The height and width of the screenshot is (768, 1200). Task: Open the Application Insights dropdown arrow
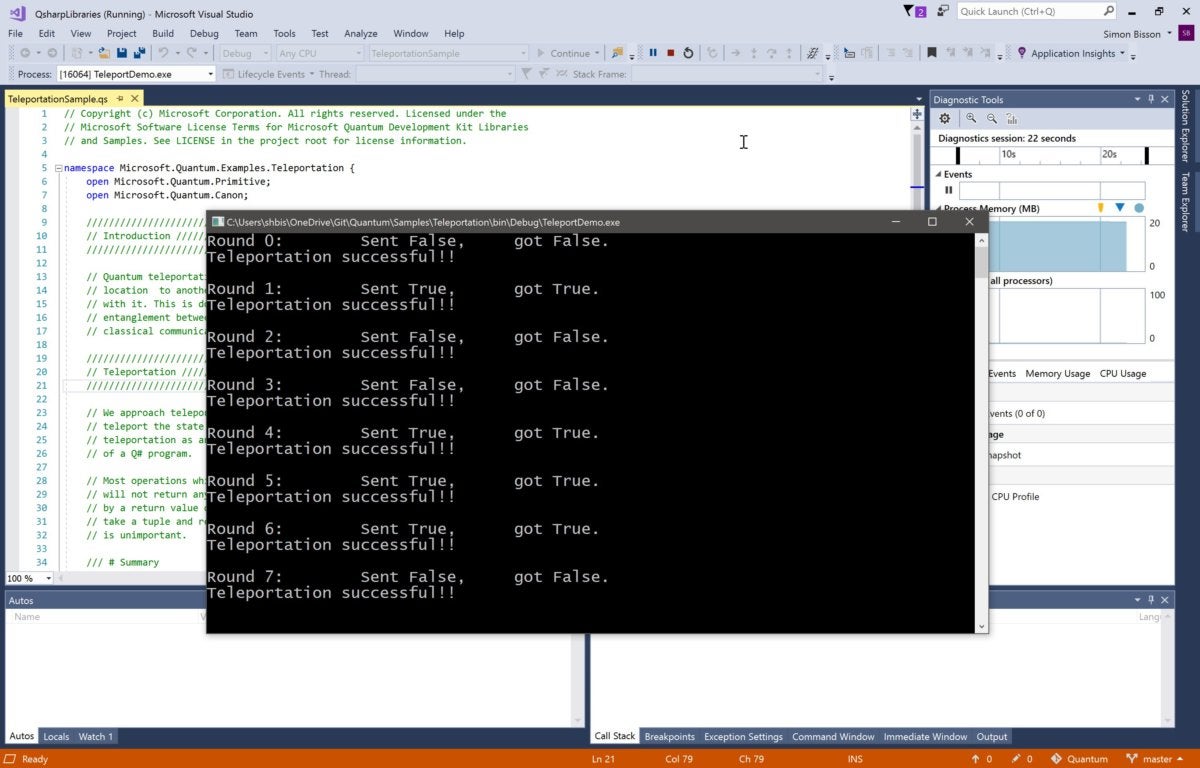click(1122, 53)
